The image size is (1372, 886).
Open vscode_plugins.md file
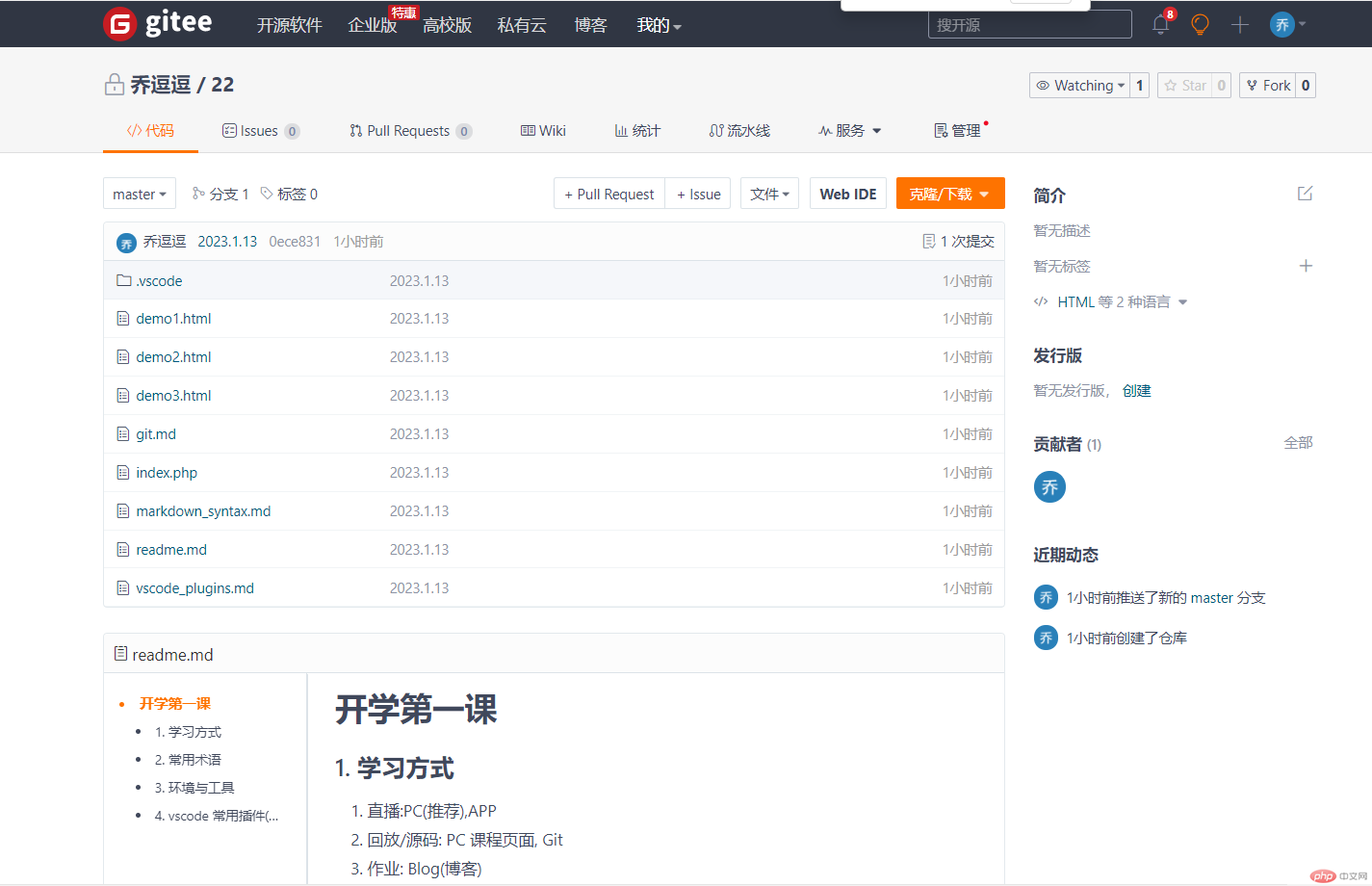[195, 588]
